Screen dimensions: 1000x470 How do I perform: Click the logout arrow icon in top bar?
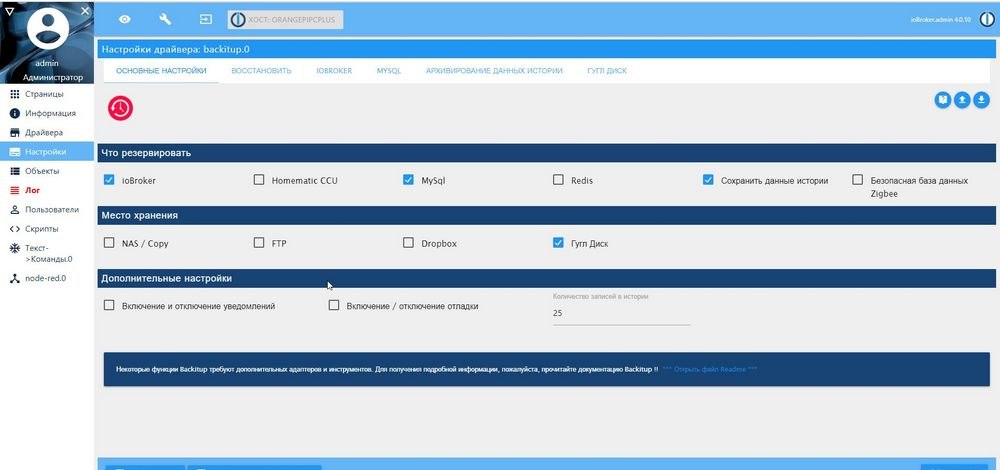tap(205, 19)
